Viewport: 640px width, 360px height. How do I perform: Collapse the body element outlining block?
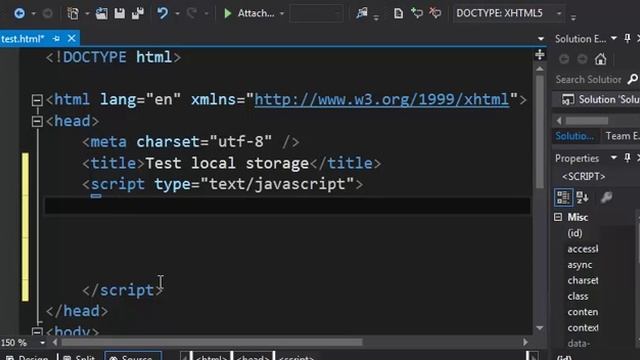(x=37, y=332)
